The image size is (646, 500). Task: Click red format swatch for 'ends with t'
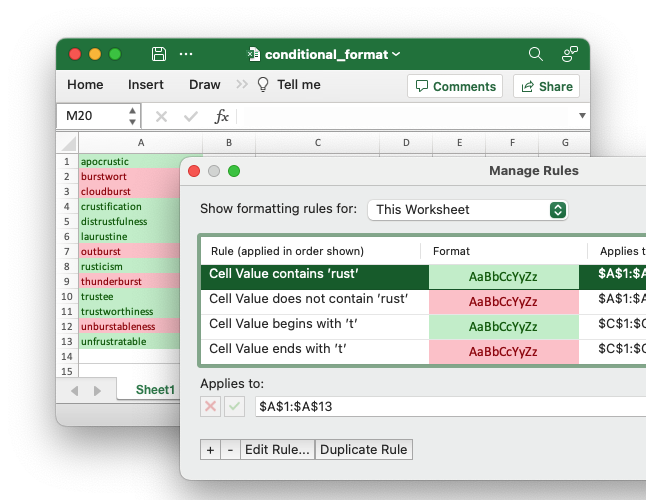click(503, 352)
